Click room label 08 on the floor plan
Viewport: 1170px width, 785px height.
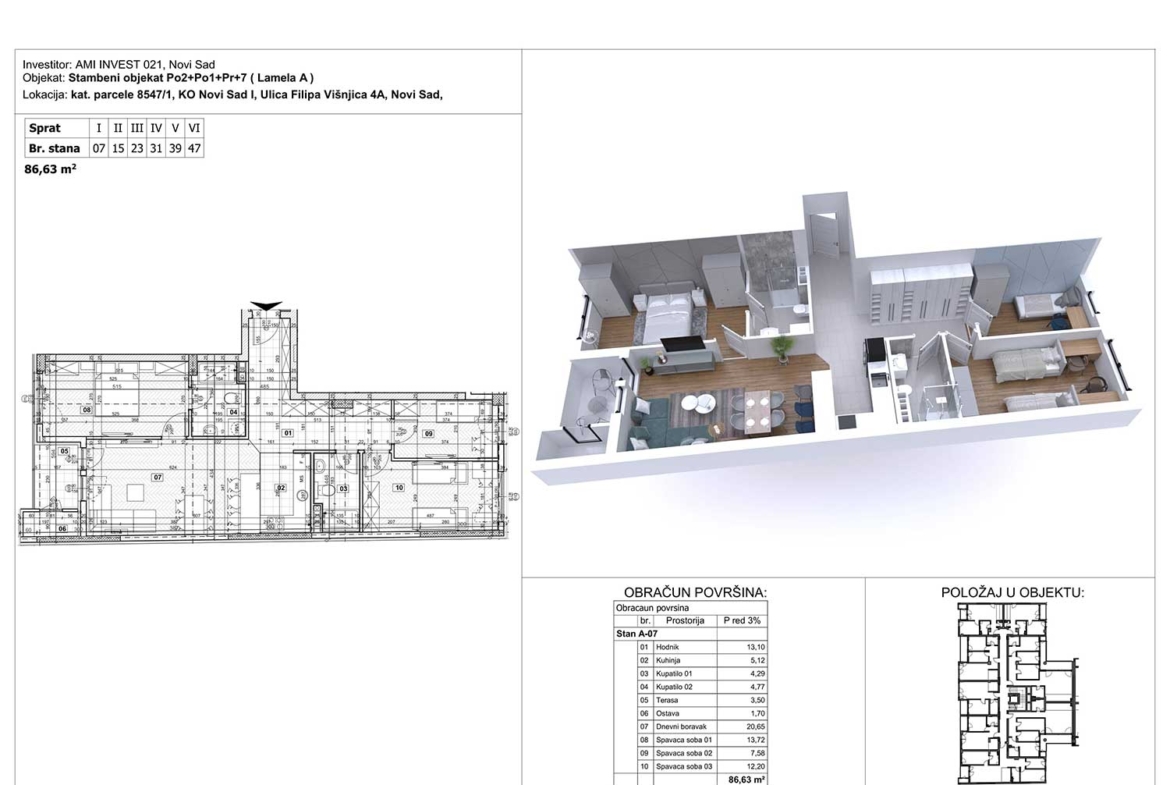tap(87, 410)
